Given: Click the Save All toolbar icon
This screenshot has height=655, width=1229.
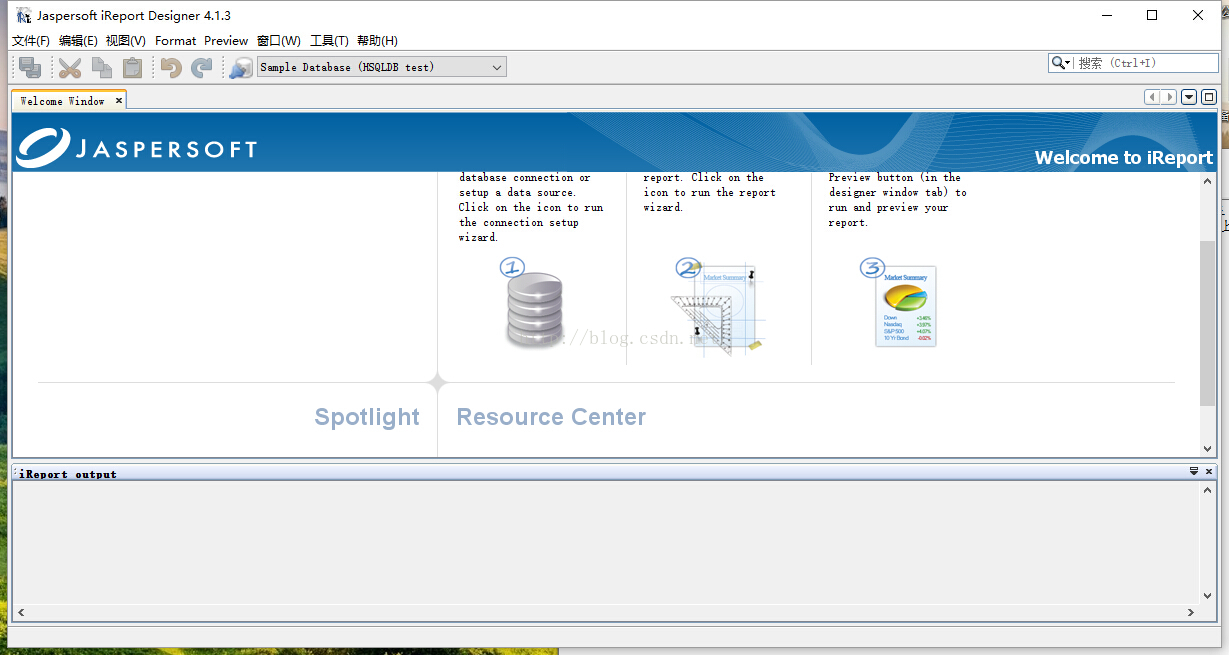Looking at the screenshot, I should tap(30, 67).
